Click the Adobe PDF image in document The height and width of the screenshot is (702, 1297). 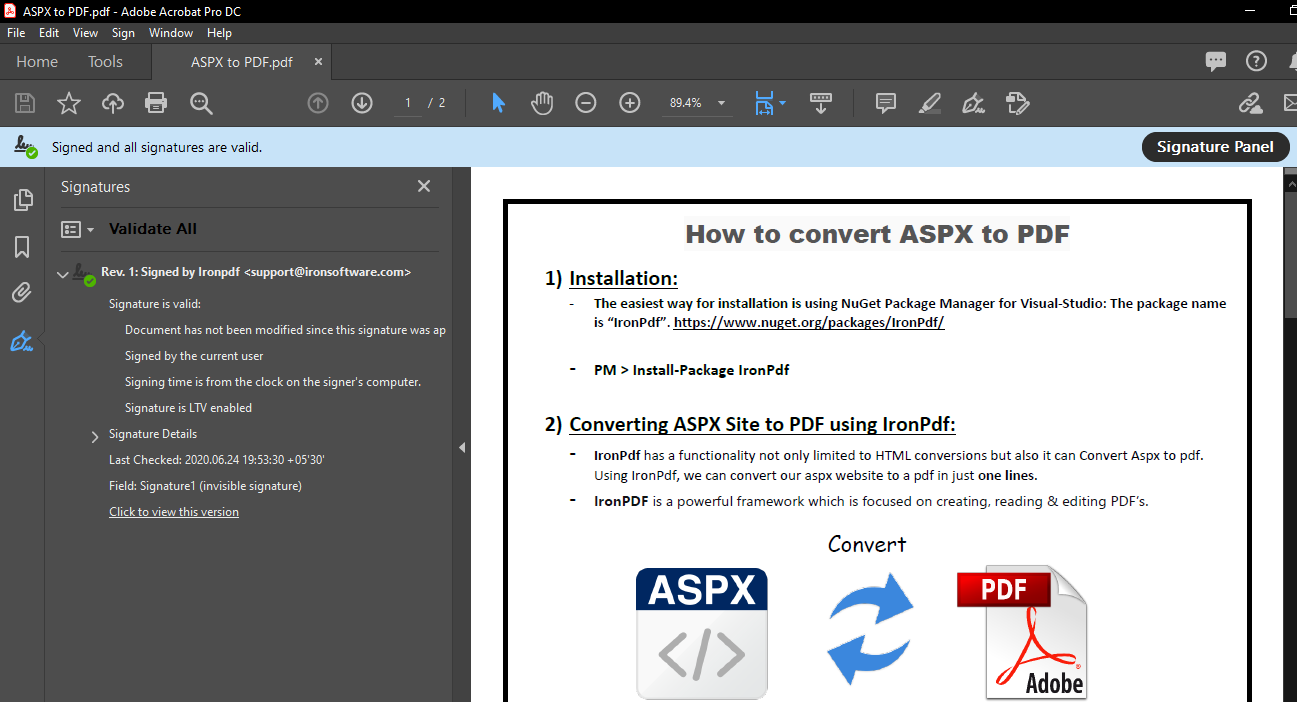pyautogui.click(x=1022, y=633)
